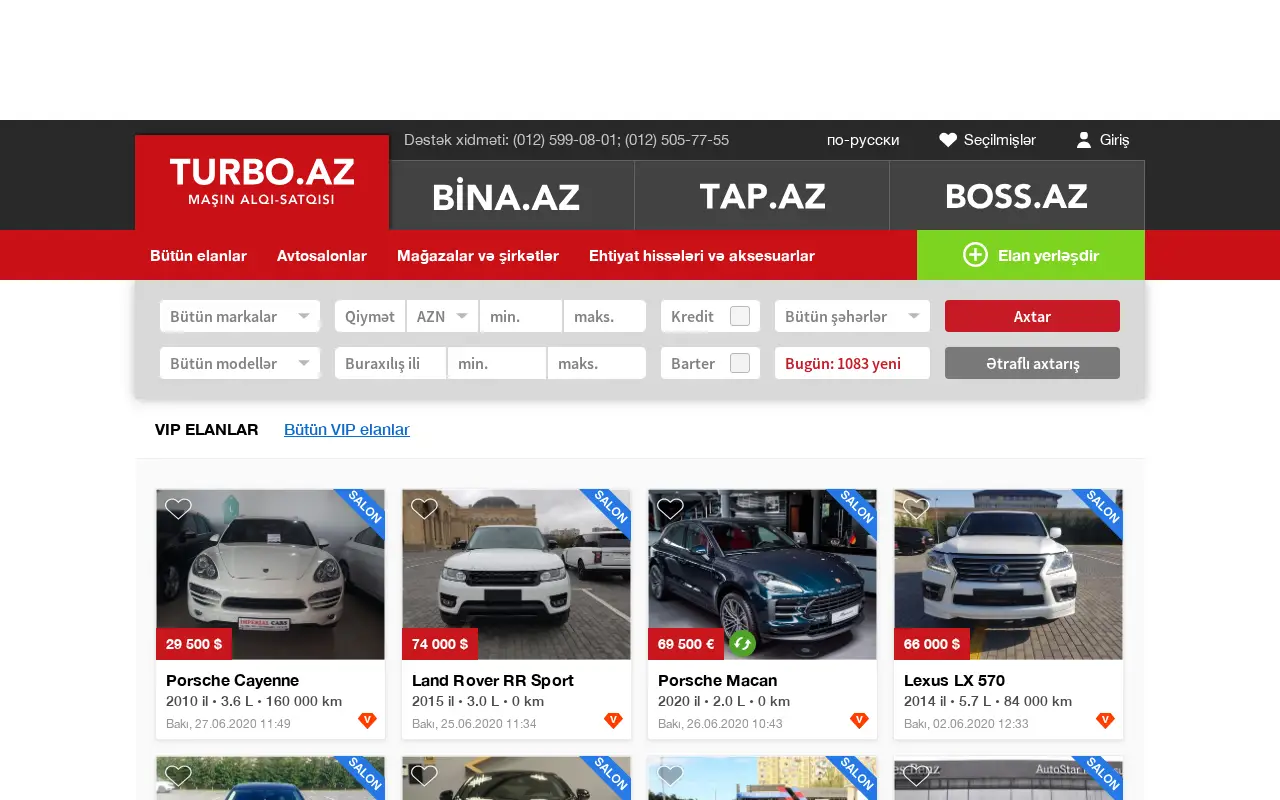The height and width of the screenshot is (800, 1280).
Task: Click the heart icon beside Seçilmişlər
Action: pyautogui.click(x=948, y=140)
